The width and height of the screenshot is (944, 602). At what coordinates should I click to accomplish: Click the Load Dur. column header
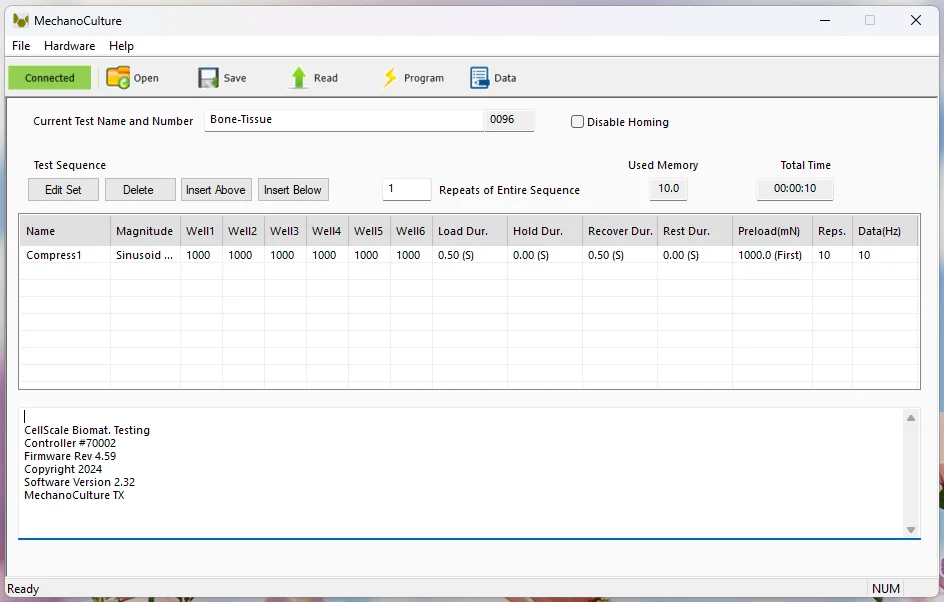(x=470, y=231)
